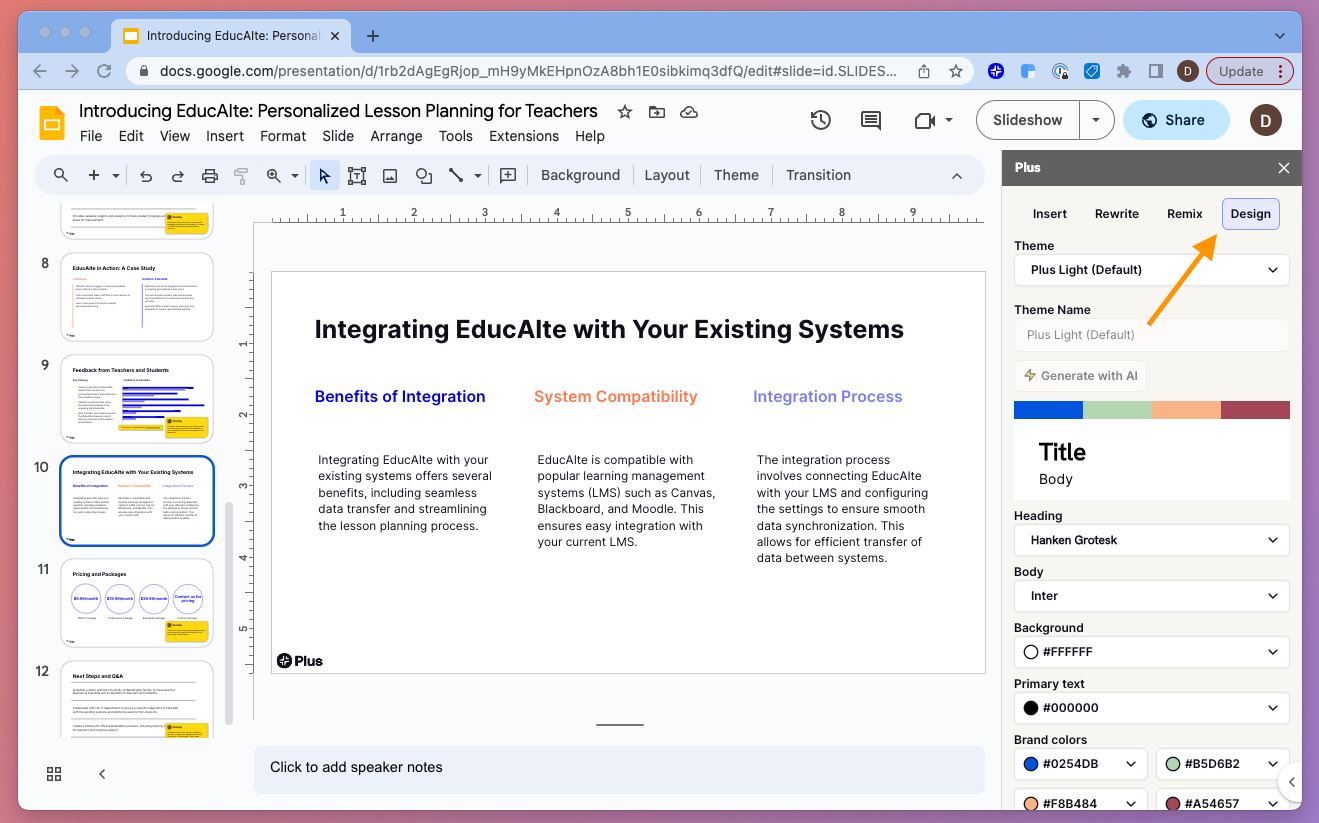Click the Generate with AI button
This screenshot has height=823, width=1319.
[1080, 376]
